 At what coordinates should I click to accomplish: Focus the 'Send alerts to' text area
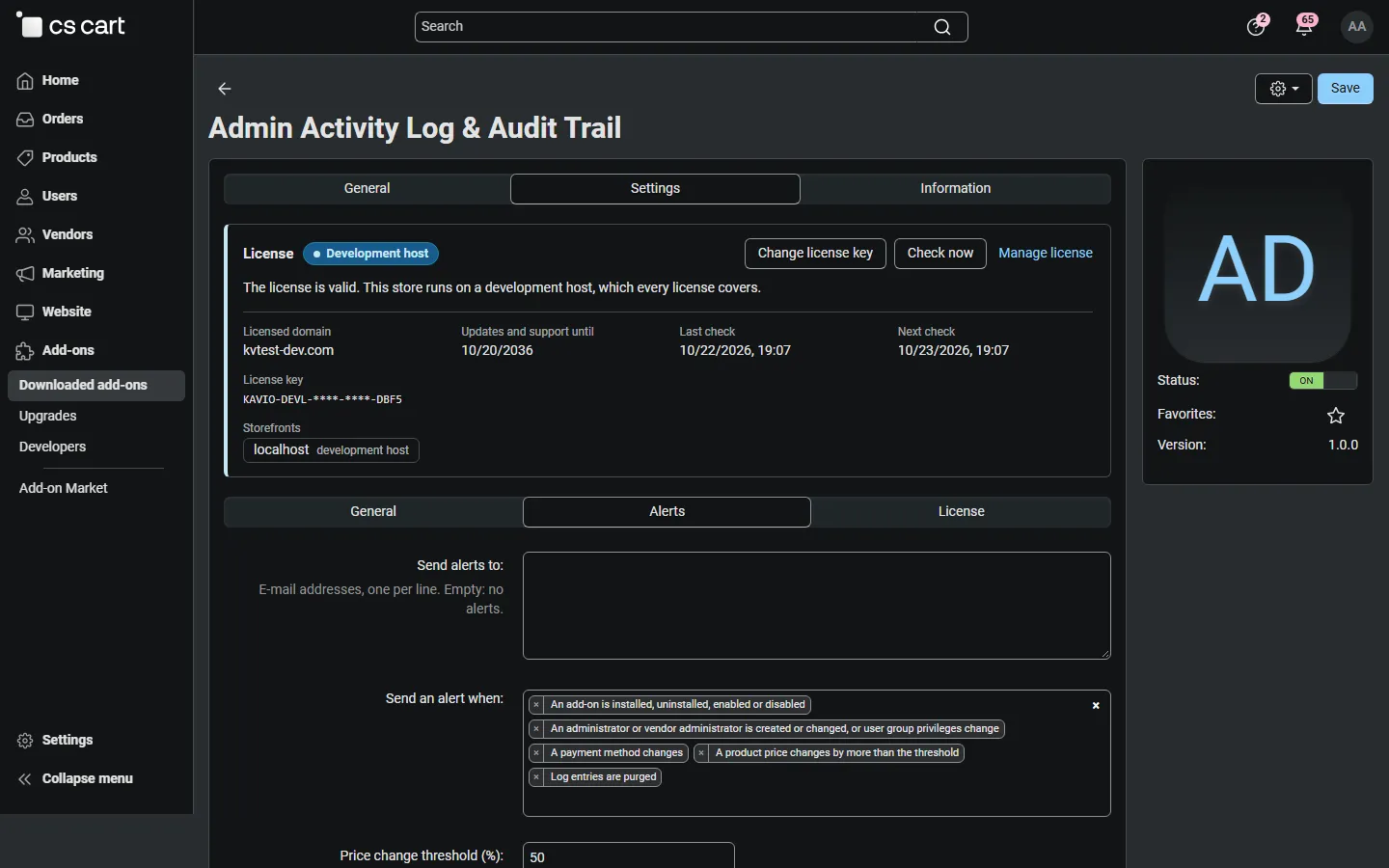point(817,606)
